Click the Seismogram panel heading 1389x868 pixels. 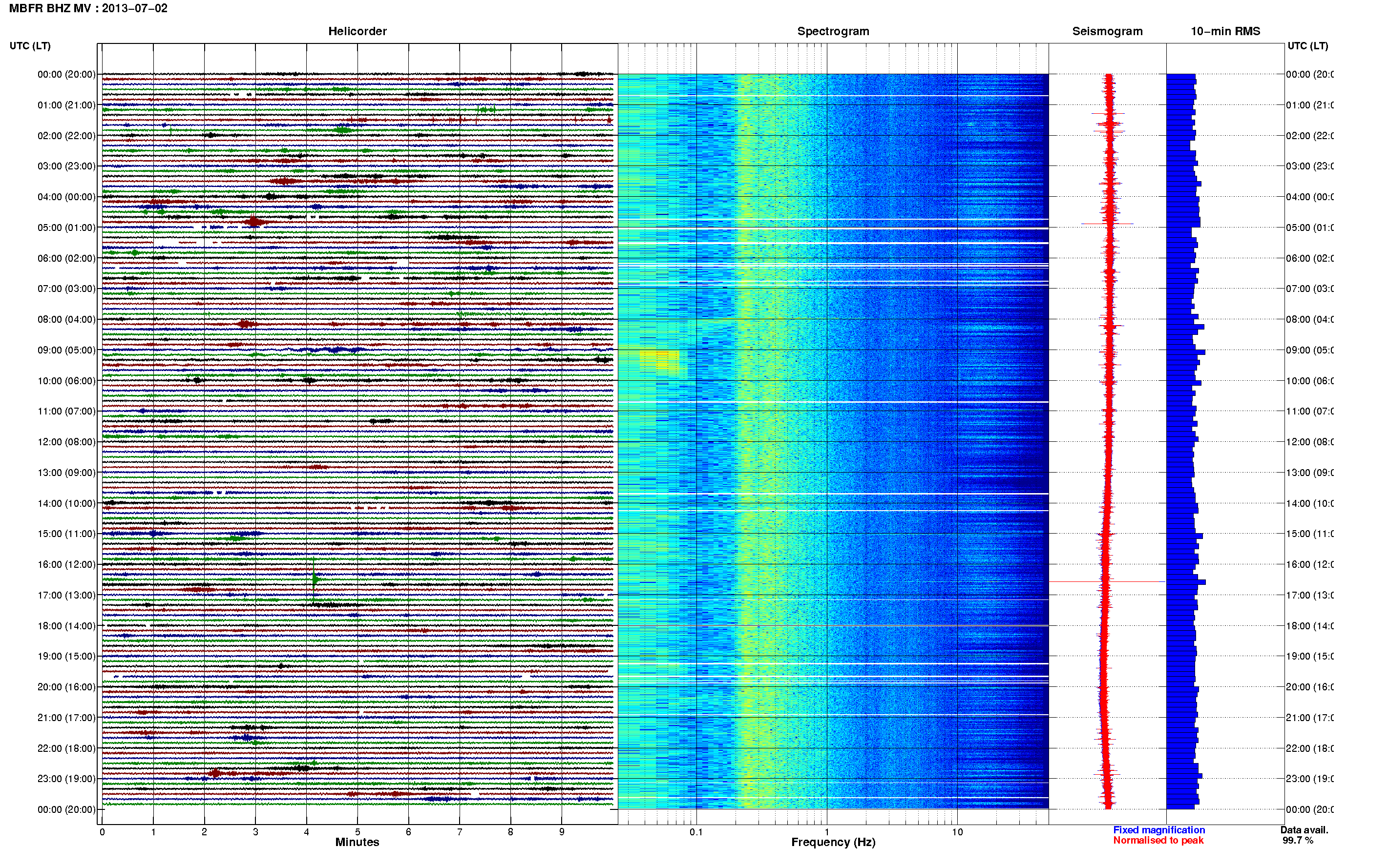coord(1107,32)
